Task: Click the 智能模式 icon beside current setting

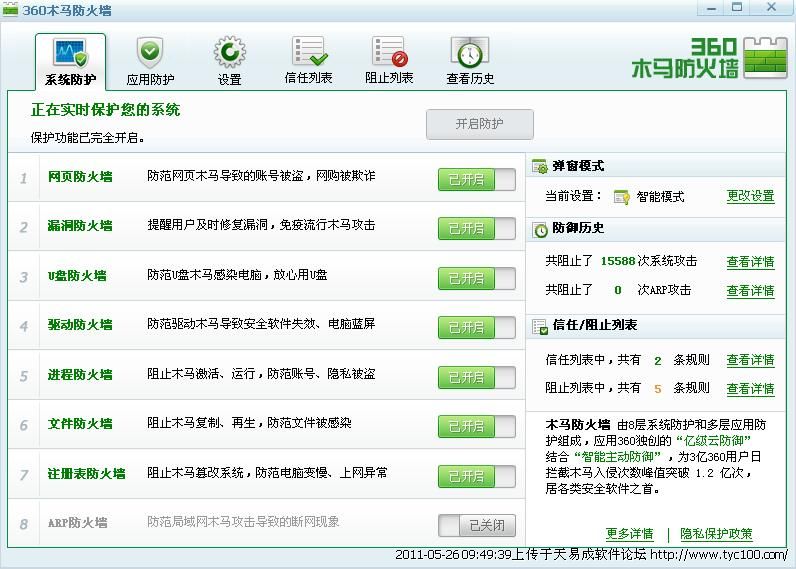Action: (x=621, y=196)
